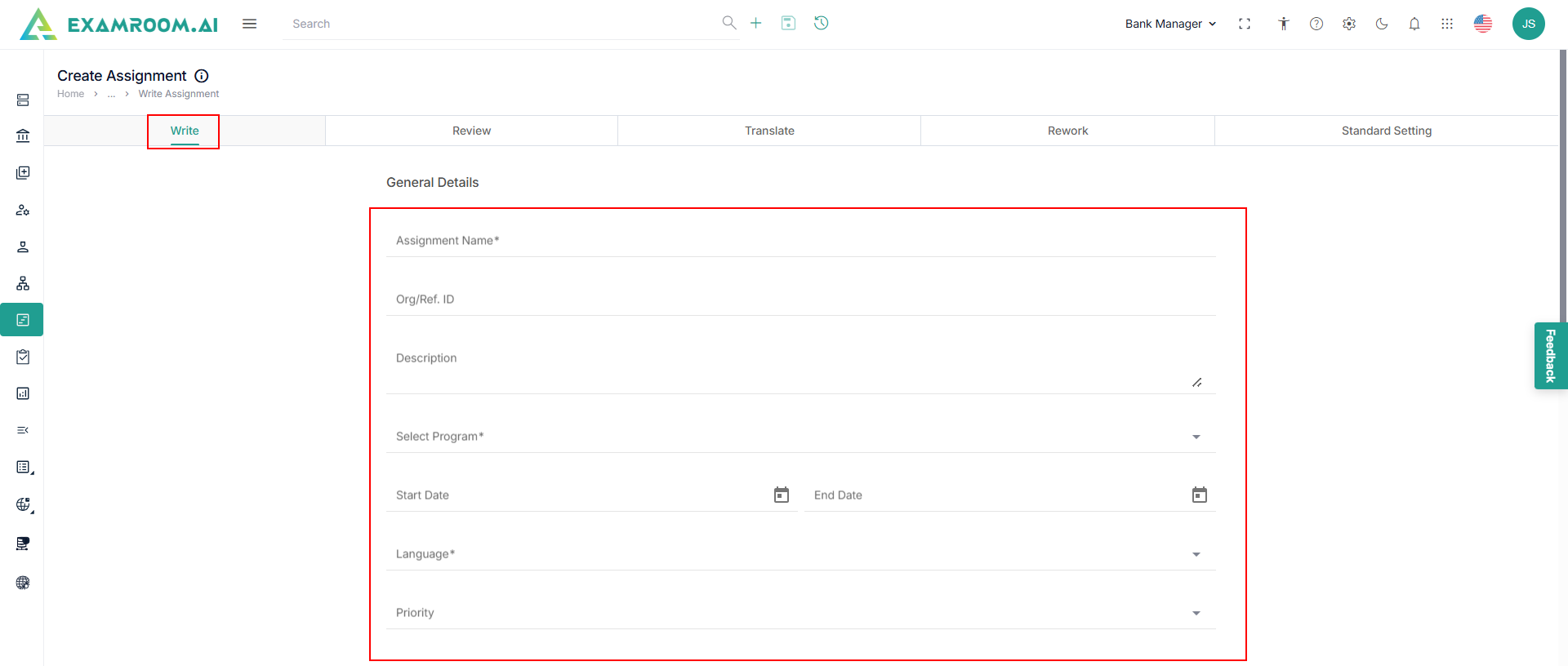The height and width of the screenshot is (666, 1568).
Task: Open the notifications bell
Action: (1414, 24)
